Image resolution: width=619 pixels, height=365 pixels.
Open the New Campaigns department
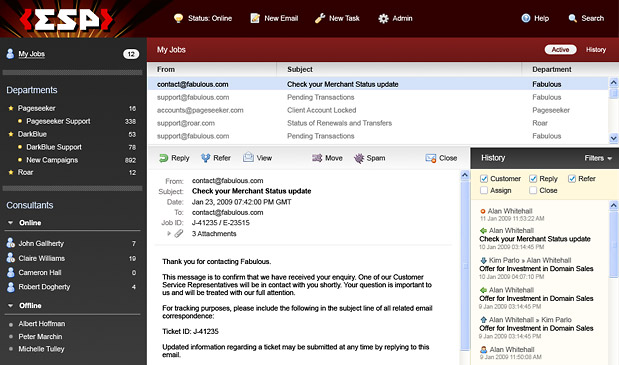[52, 160]
